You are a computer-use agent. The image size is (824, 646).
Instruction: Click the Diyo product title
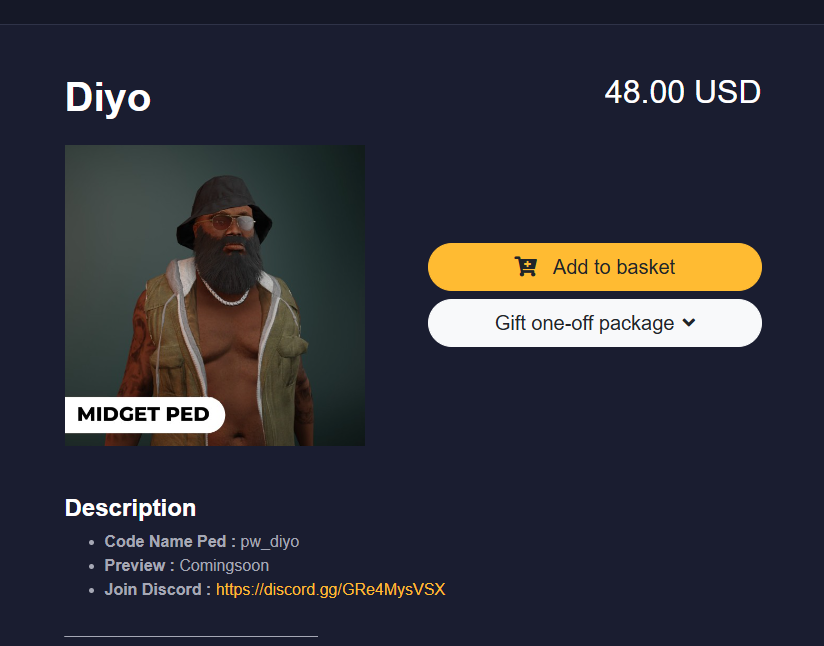point(107,97)
